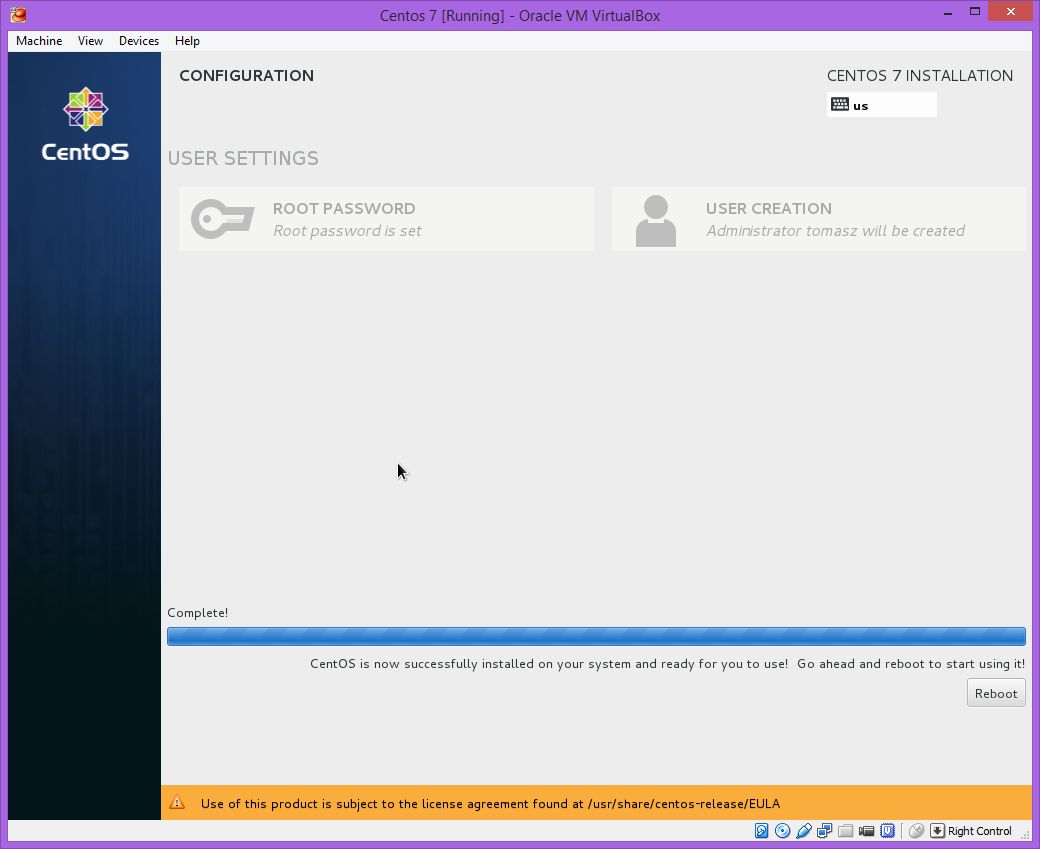
Task: Click the optical disc status icon
Action: (x=783, y=830)
